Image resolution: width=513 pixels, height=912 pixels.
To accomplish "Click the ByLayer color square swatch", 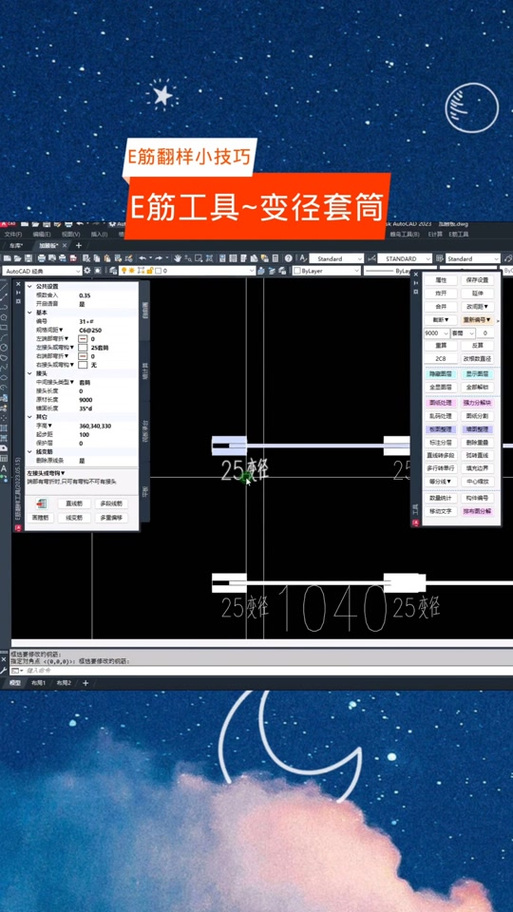I will tap(297, 270).
